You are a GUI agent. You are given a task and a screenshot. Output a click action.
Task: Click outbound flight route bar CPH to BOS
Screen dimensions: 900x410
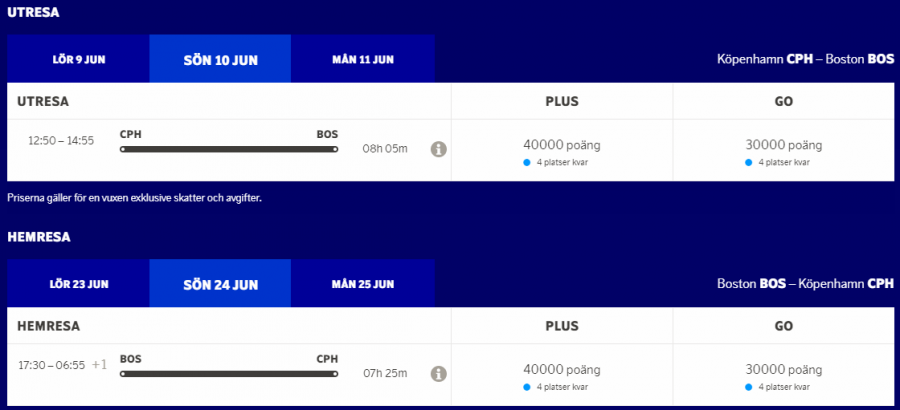click(x=229, y=149)
